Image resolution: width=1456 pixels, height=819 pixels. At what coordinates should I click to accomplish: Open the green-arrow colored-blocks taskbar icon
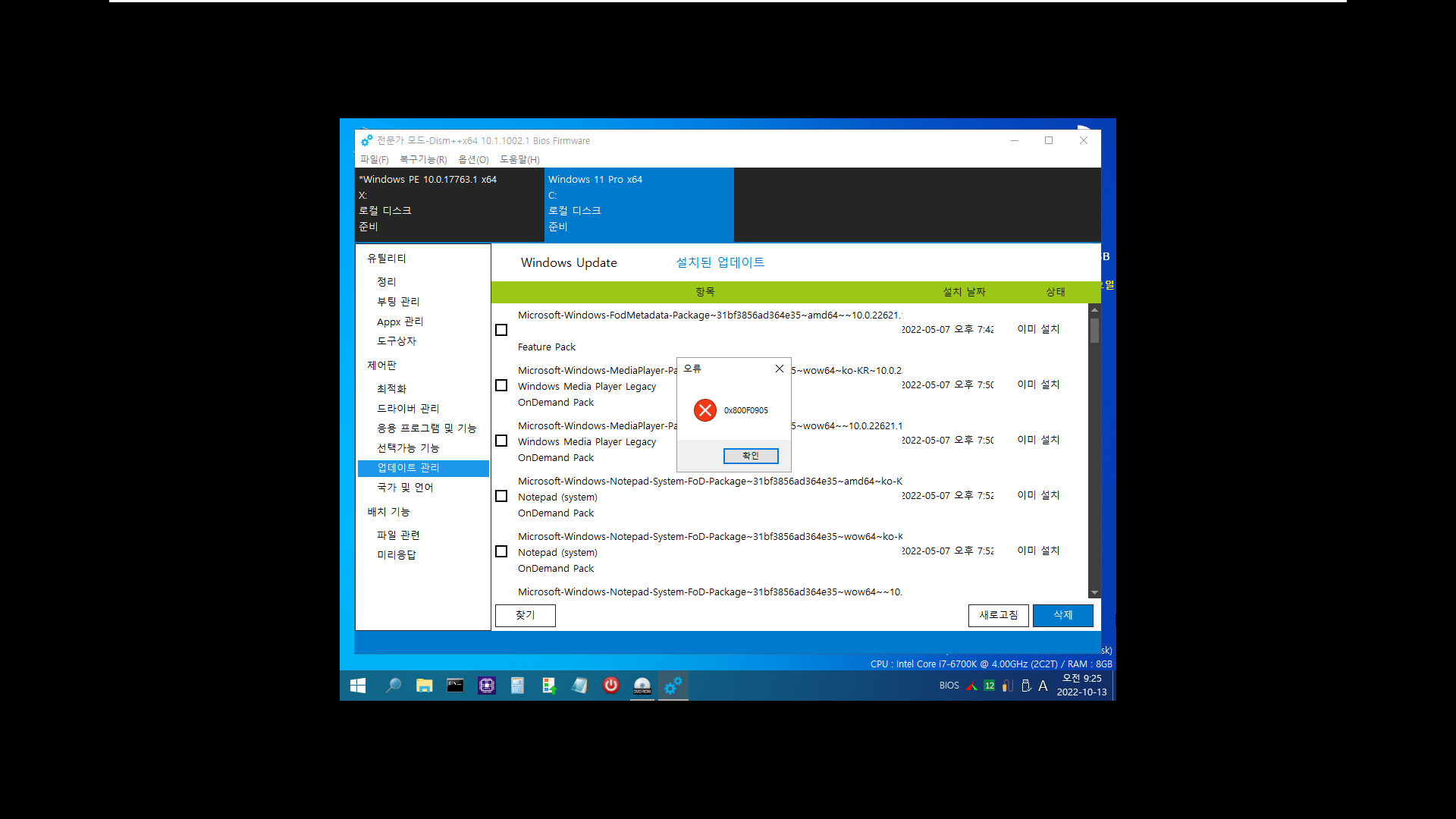(548, 686)
